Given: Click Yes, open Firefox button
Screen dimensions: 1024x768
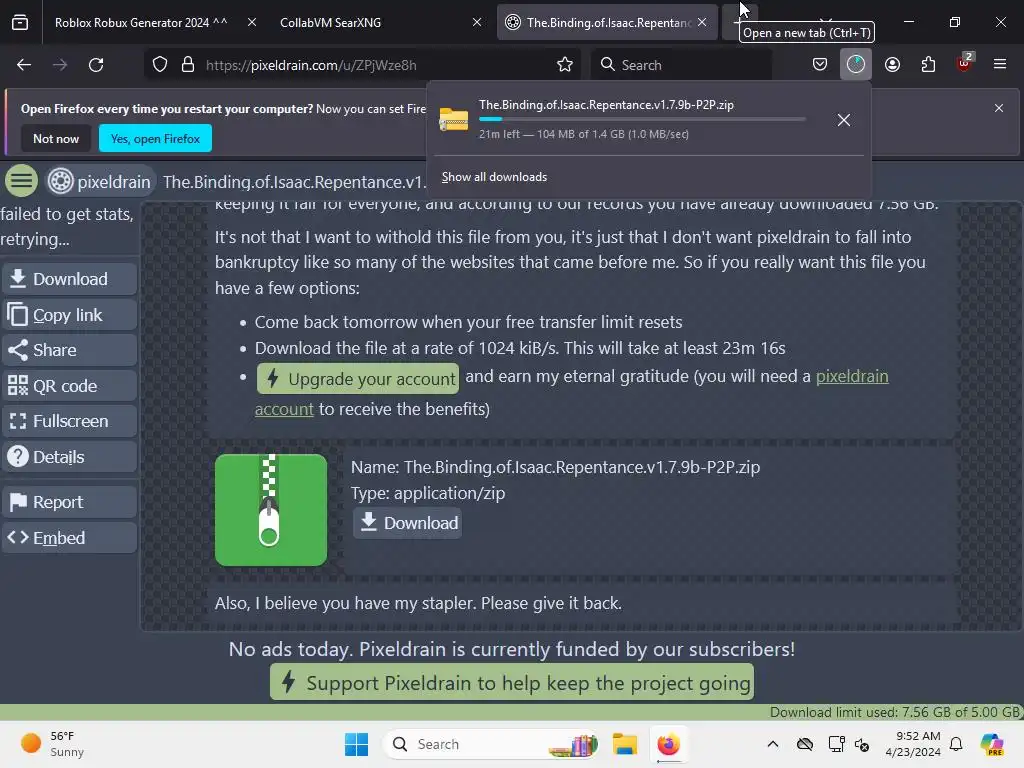Looking at the screenshot, I should (x=155, y=138).
